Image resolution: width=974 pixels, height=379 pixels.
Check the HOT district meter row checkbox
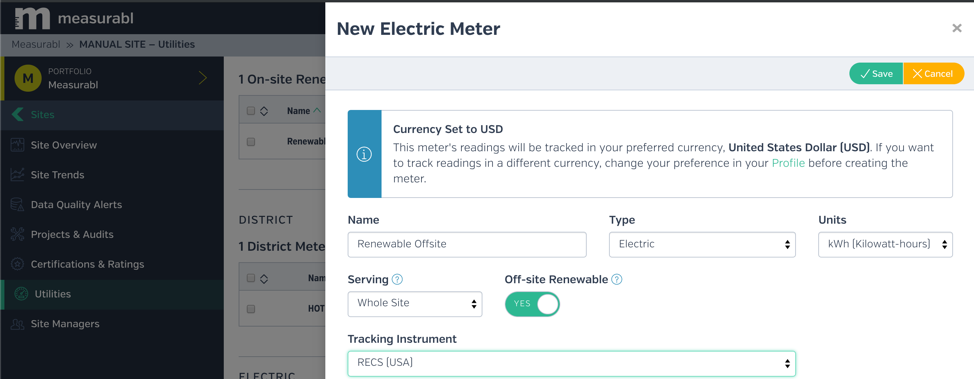pos(251,308)
